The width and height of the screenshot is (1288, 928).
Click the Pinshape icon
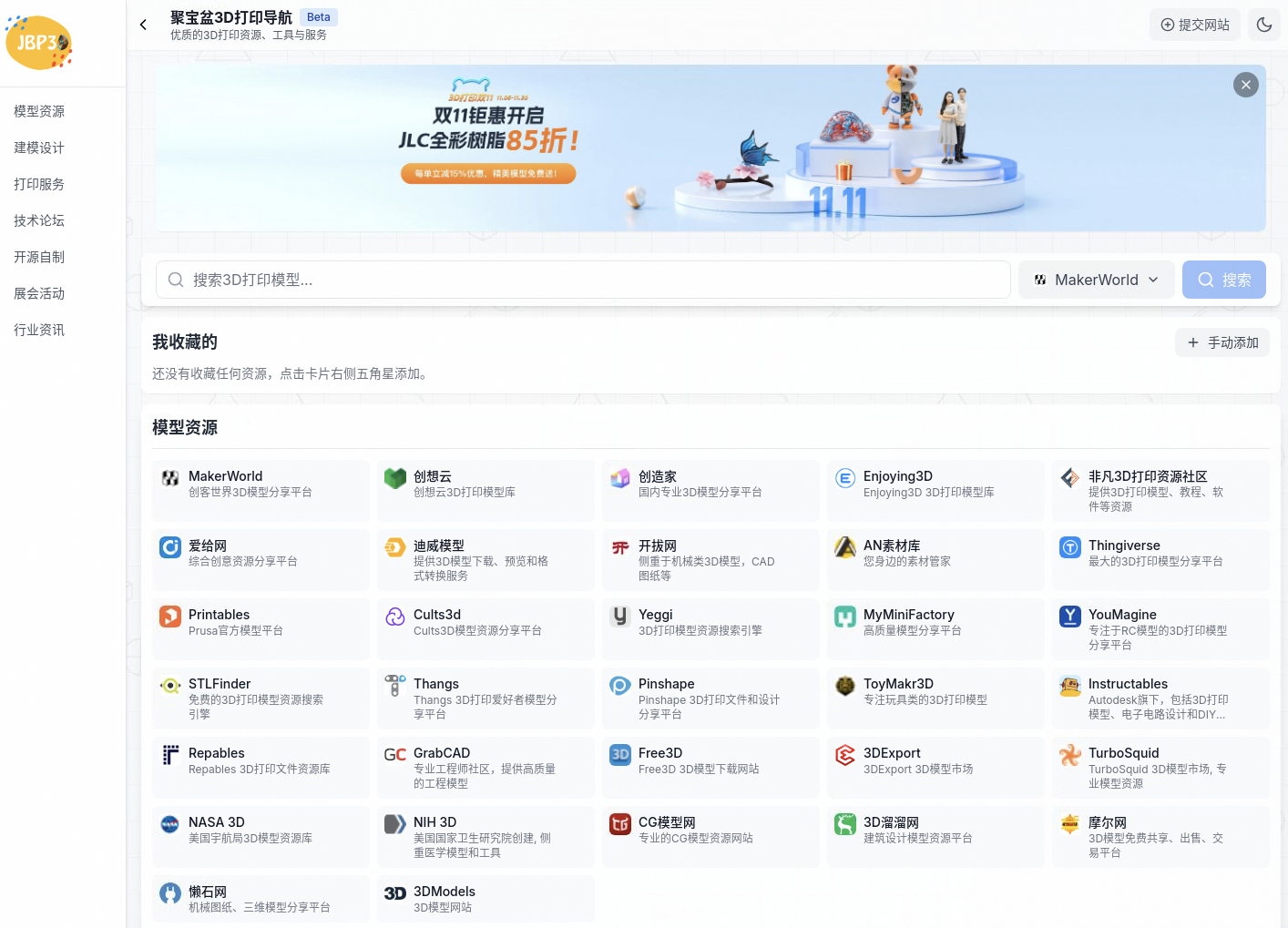620,686
